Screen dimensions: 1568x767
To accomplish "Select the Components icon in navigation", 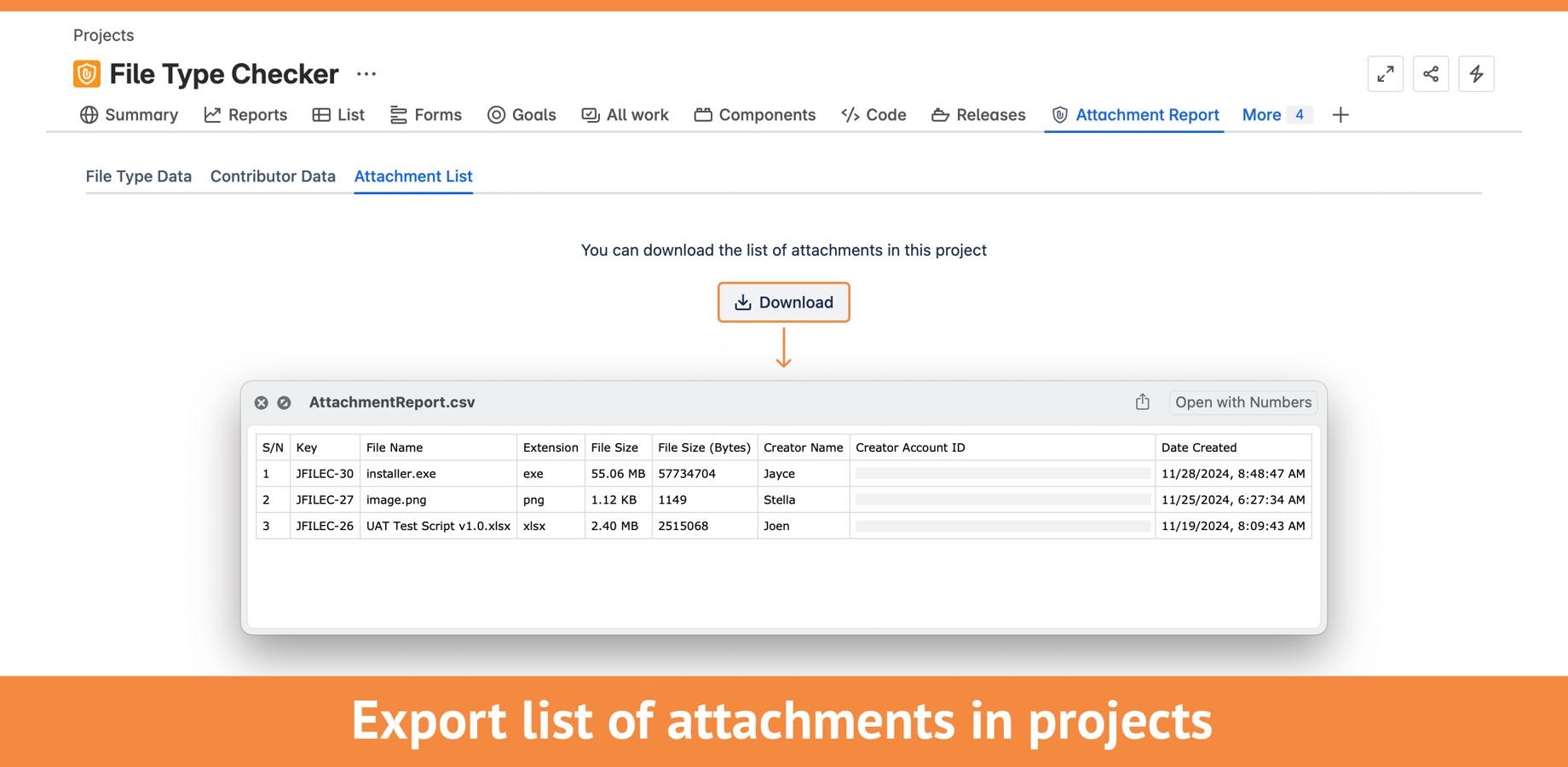I will (x=703, y=114).
